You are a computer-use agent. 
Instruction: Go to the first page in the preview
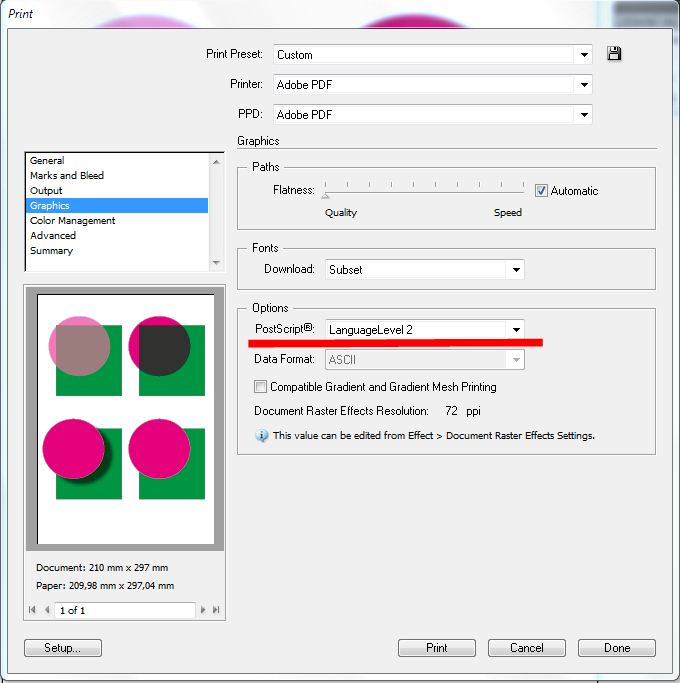(32, 610)
